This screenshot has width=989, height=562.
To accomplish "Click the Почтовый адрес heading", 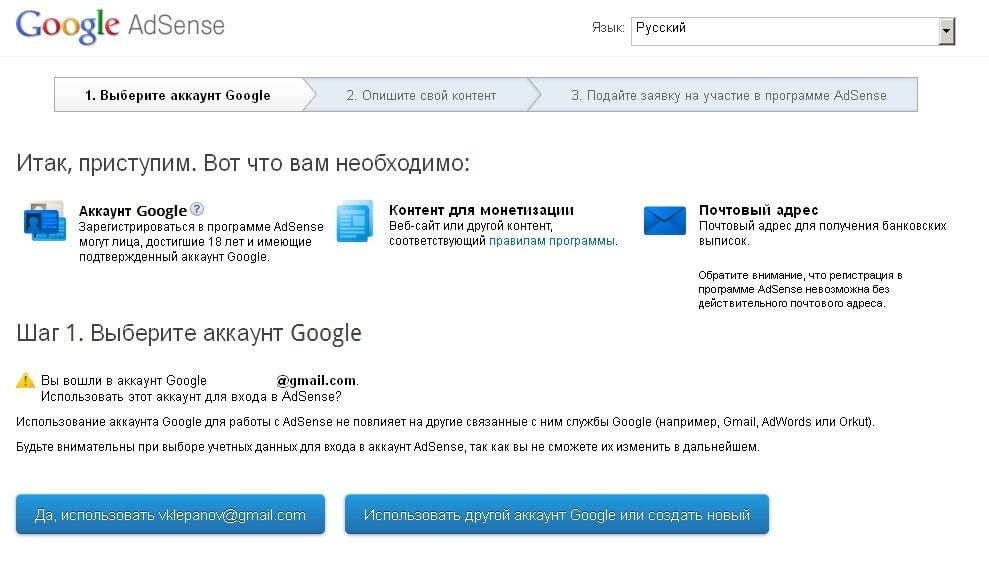I will 758,210.
